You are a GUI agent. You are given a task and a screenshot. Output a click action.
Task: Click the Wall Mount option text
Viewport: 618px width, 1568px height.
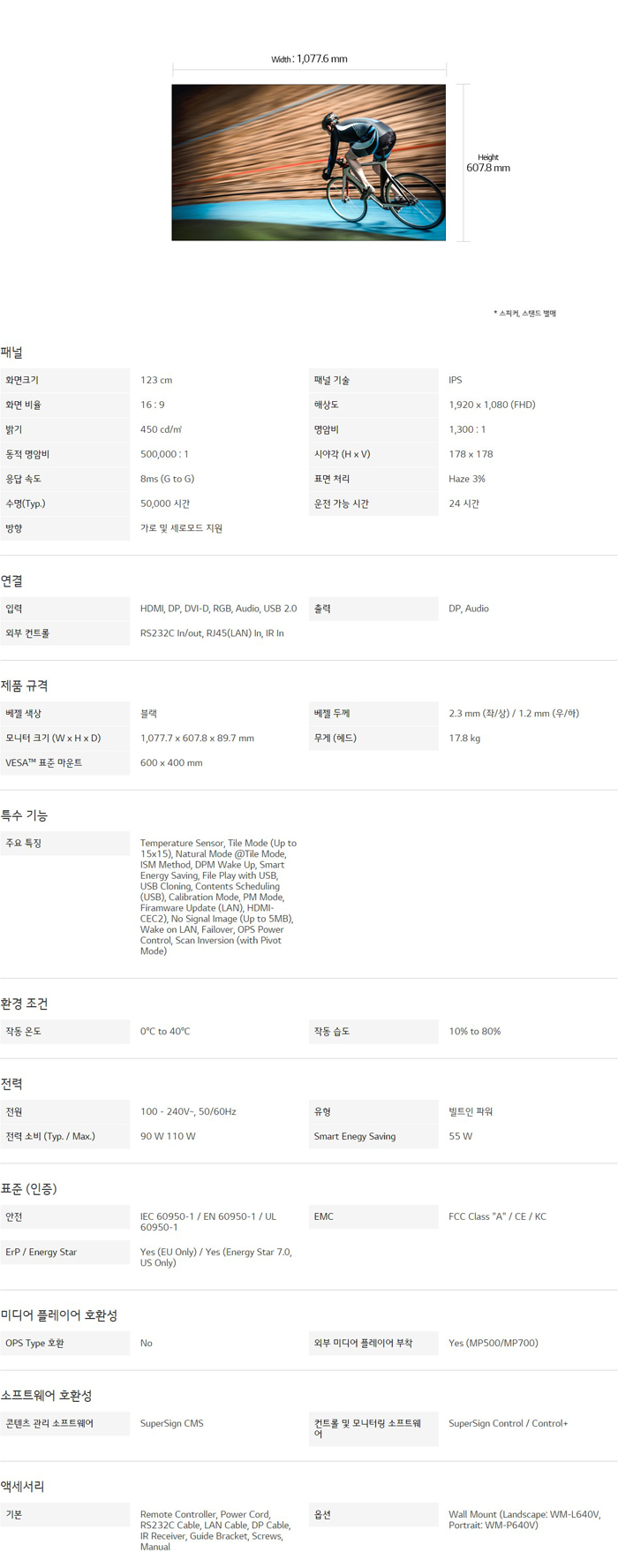pos(524,1519)
